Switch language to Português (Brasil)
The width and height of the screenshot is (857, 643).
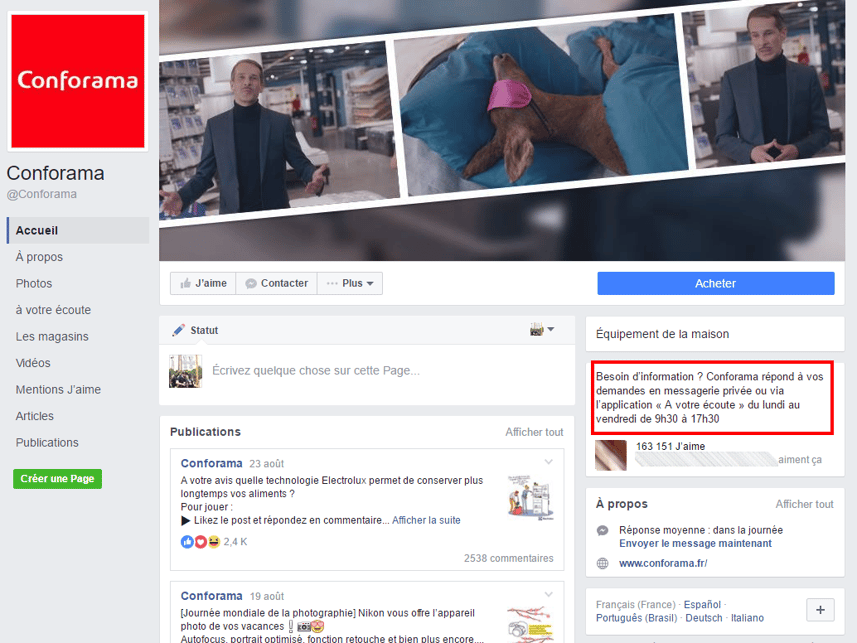(636, 618)
